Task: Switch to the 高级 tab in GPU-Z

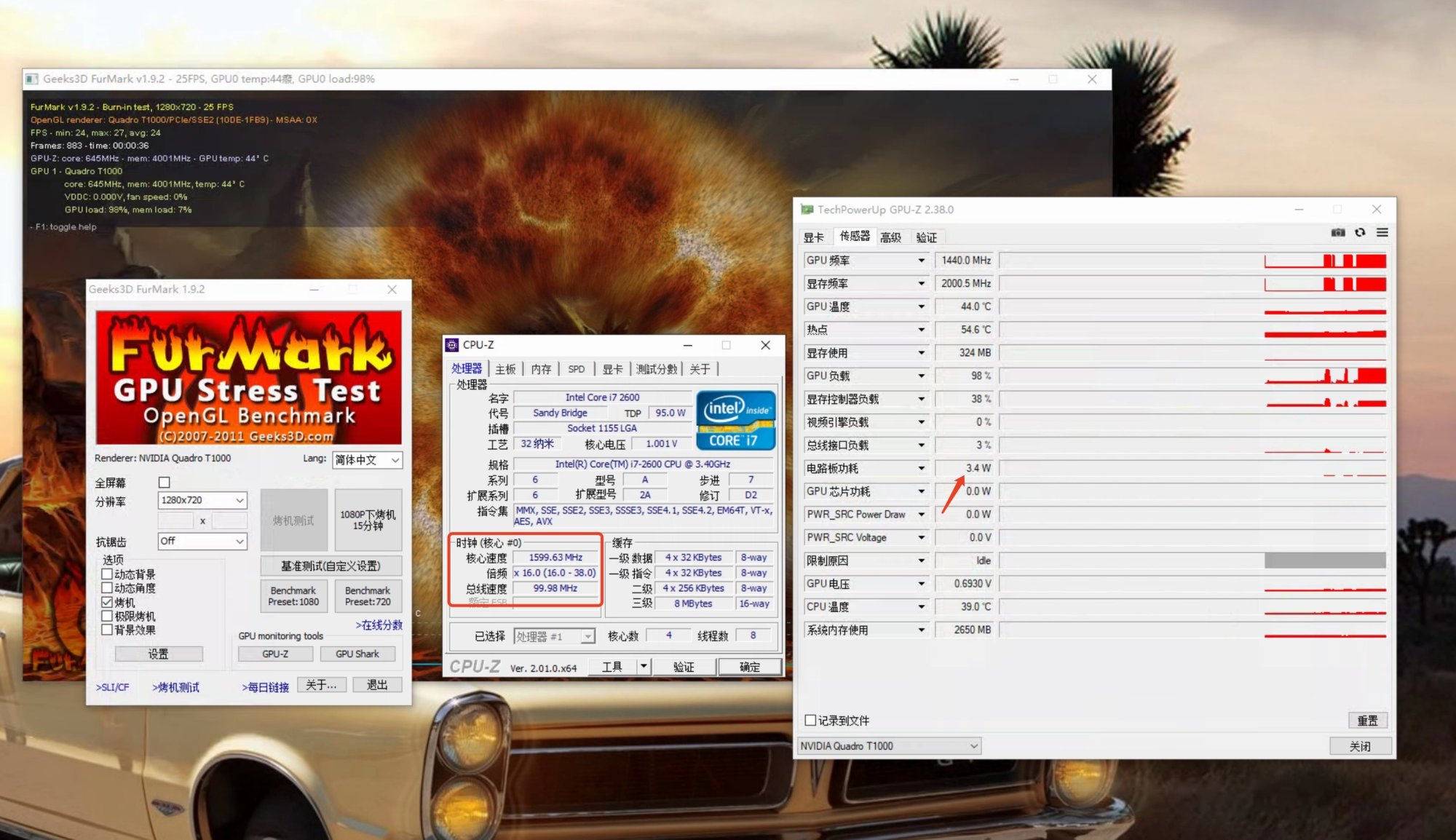Action: [890, 237]
